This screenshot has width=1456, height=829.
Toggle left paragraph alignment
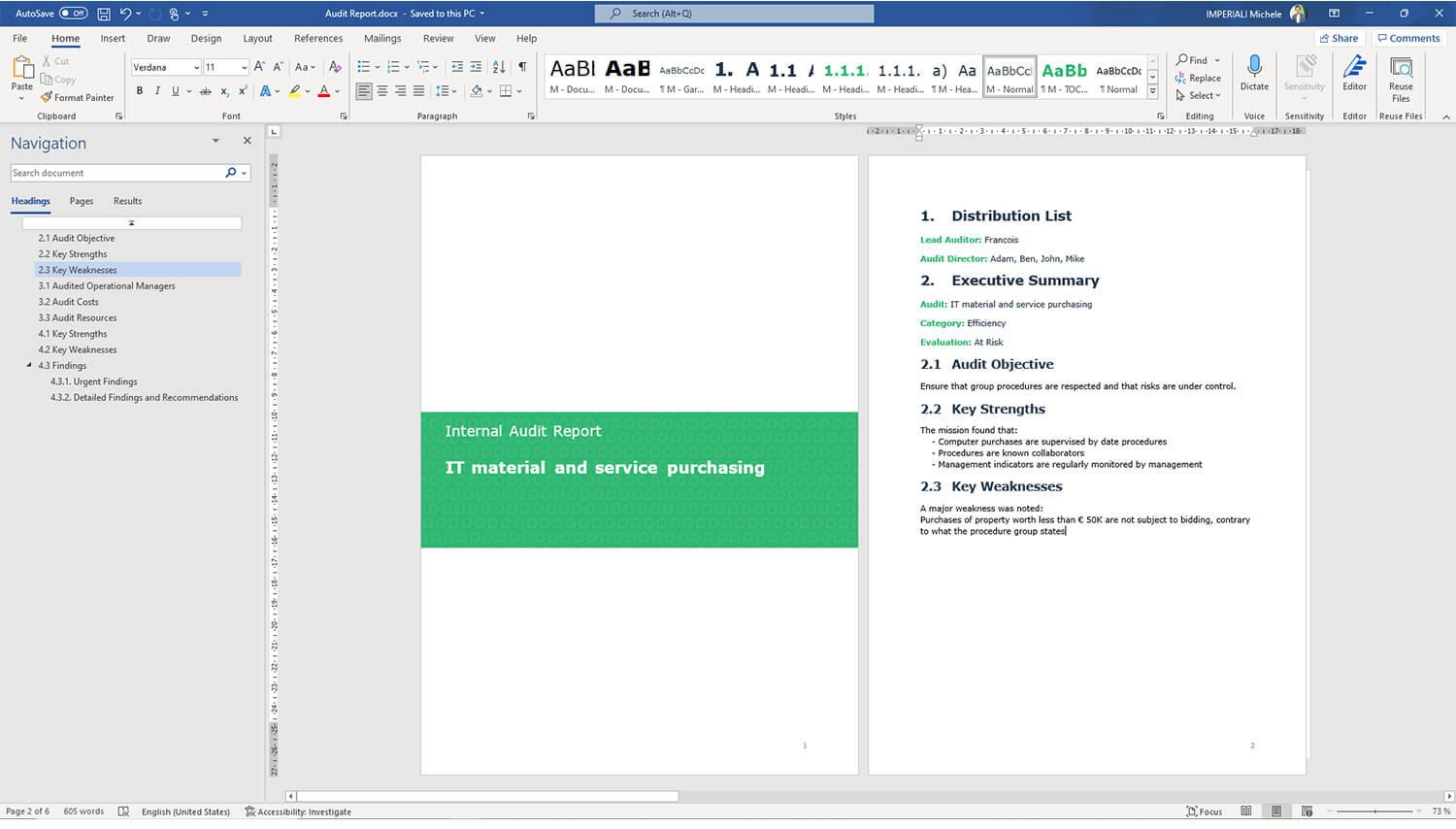(x=364, y=91)
